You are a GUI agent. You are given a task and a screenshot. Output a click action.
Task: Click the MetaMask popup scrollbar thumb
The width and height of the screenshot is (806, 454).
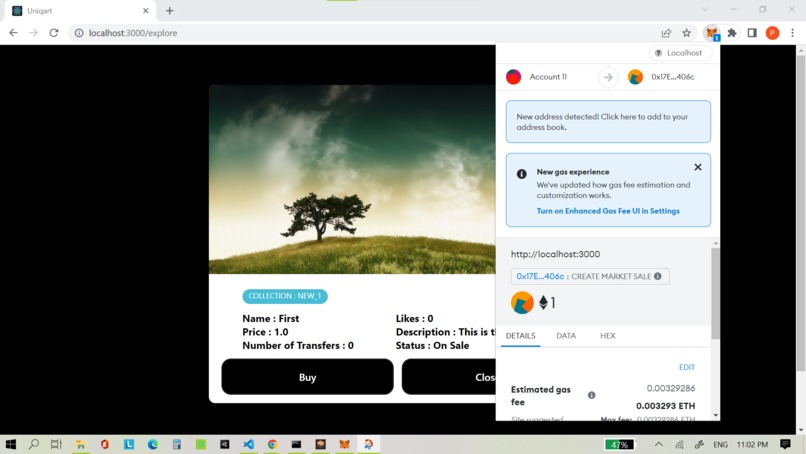coord(715,293)
